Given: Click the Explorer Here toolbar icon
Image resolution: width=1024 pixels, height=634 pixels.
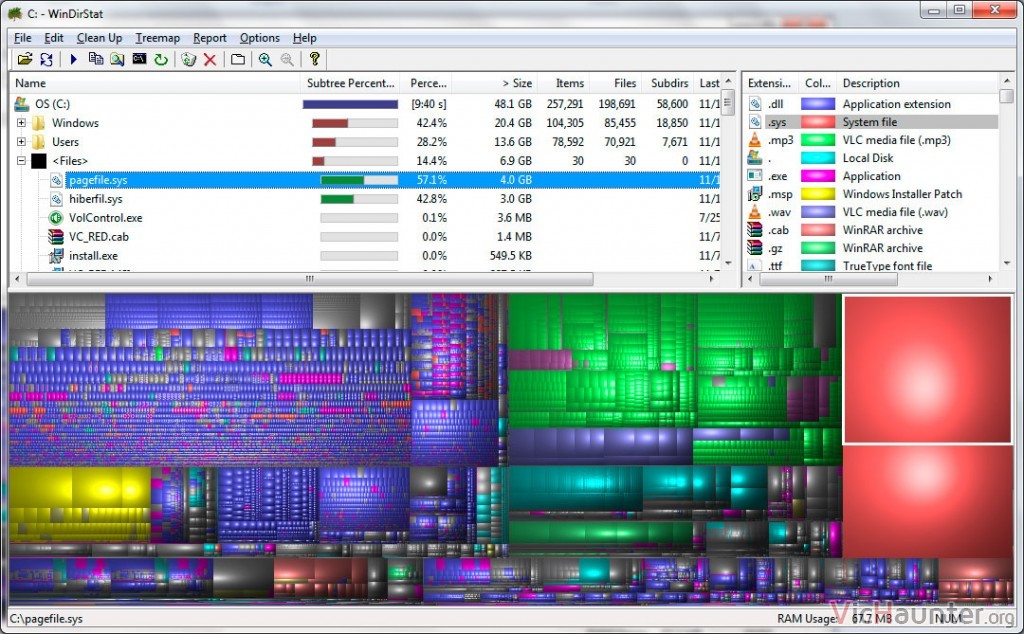Looking at the screenshot, I should tap(117, 59).
